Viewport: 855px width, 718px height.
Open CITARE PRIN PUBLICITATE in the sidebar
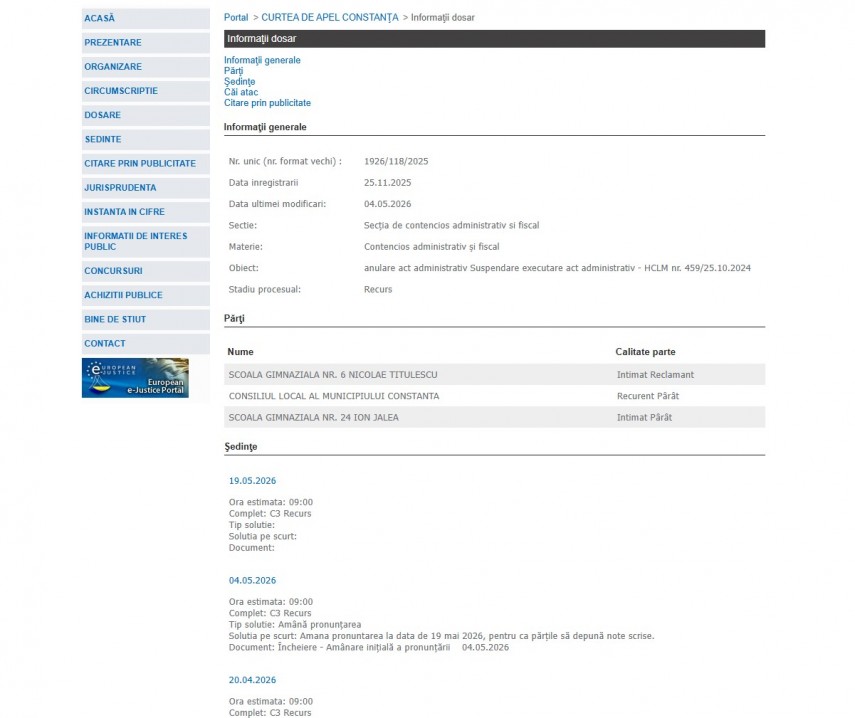pos(146,164)
